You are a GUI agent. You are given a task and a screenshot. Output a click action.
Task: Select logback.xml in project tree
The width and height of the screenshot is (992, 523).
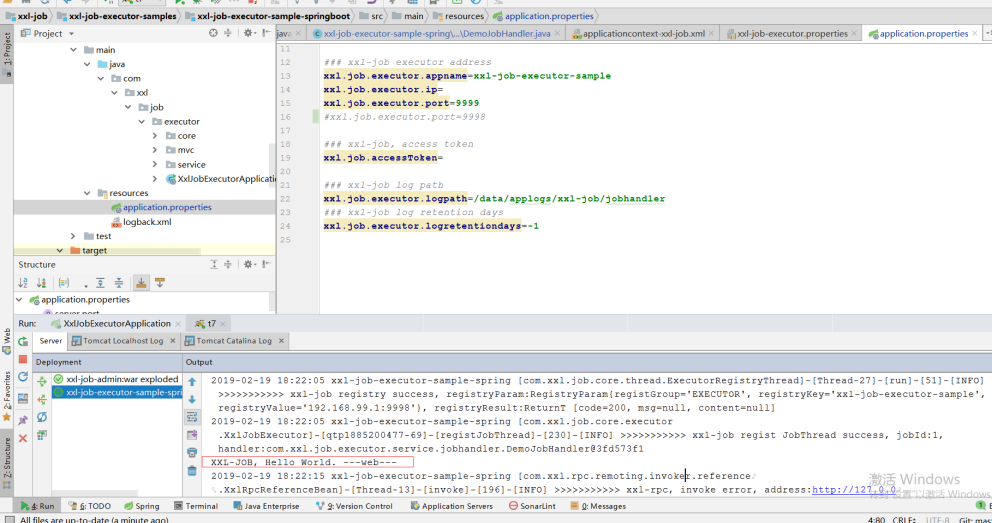pos(141,222)
